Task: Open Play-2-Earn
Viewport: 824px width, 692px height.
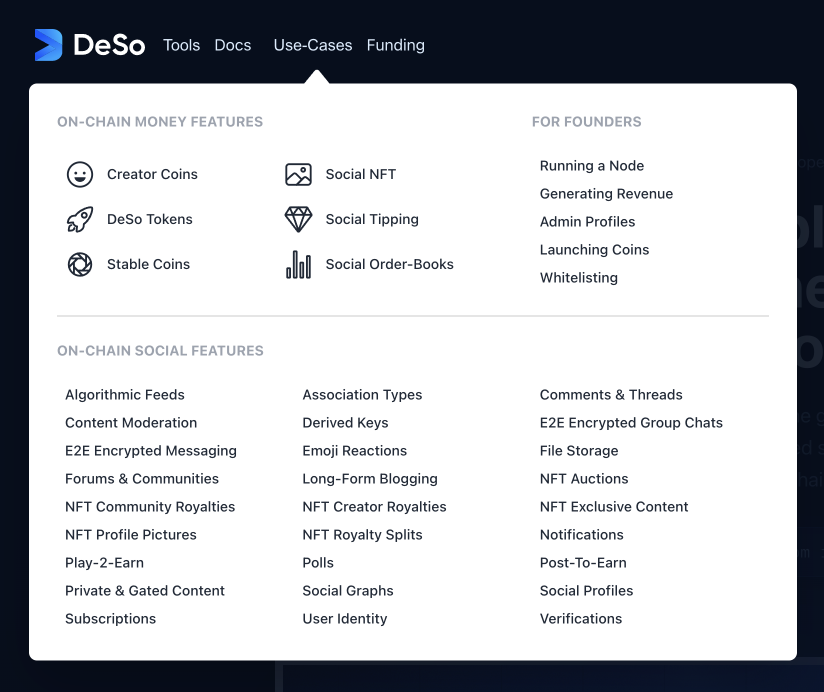Action: [x=105, y=563]
